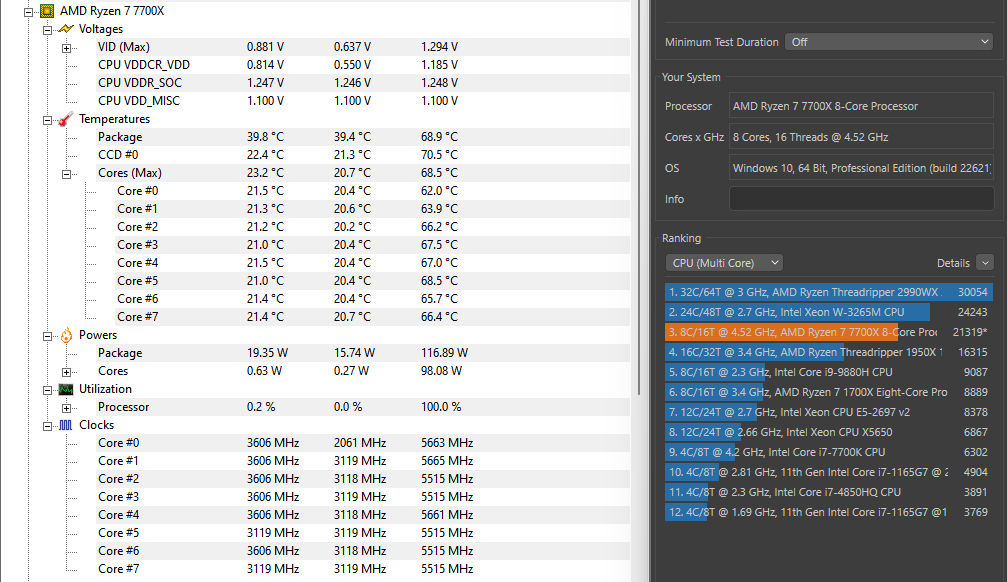This screenshot has width=1007, height=582.
Task: Click the 1.294 V VID max value
Action: tap(439, 47)
